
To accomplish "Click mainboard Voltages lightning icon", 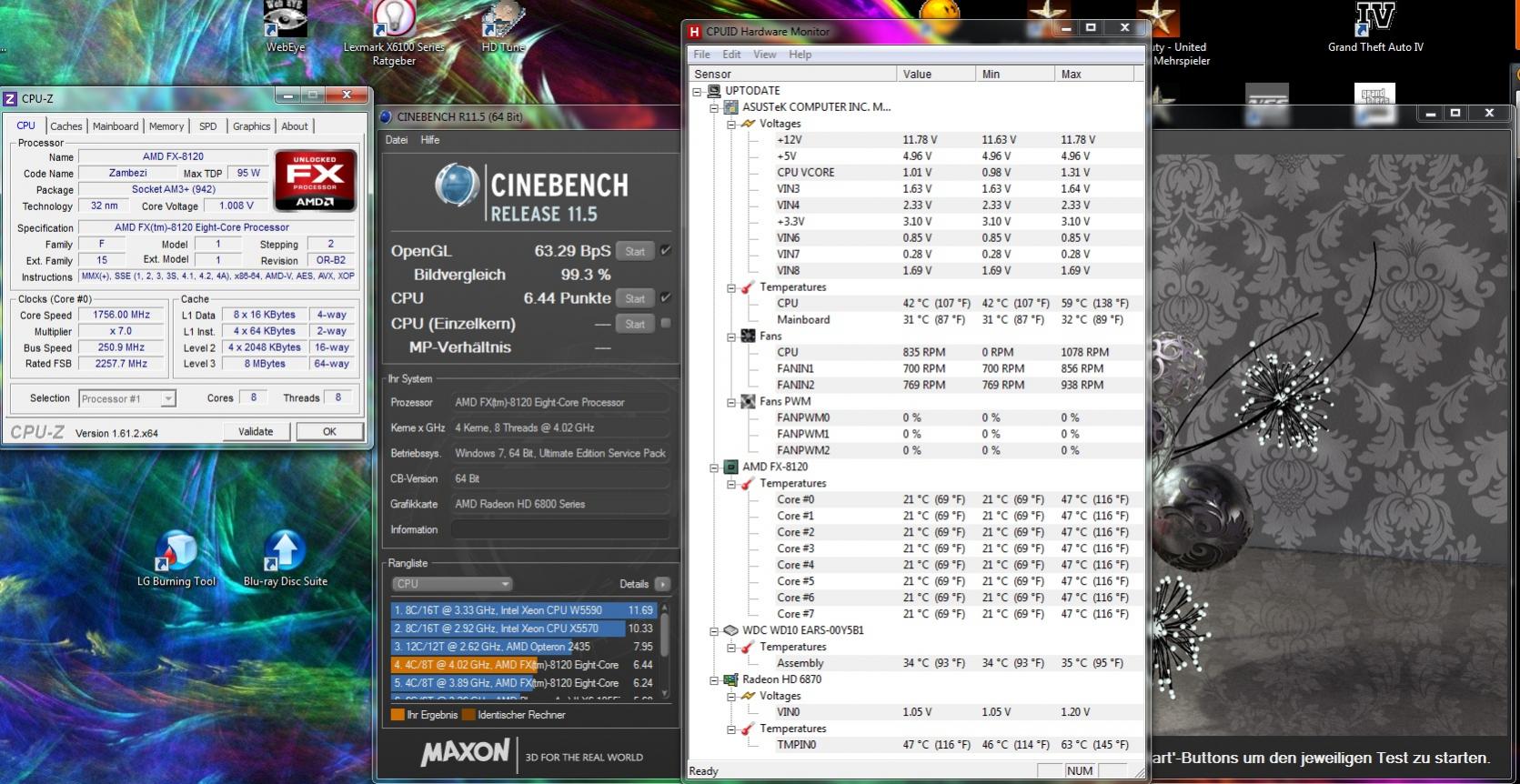I will [x=748, y=124].
